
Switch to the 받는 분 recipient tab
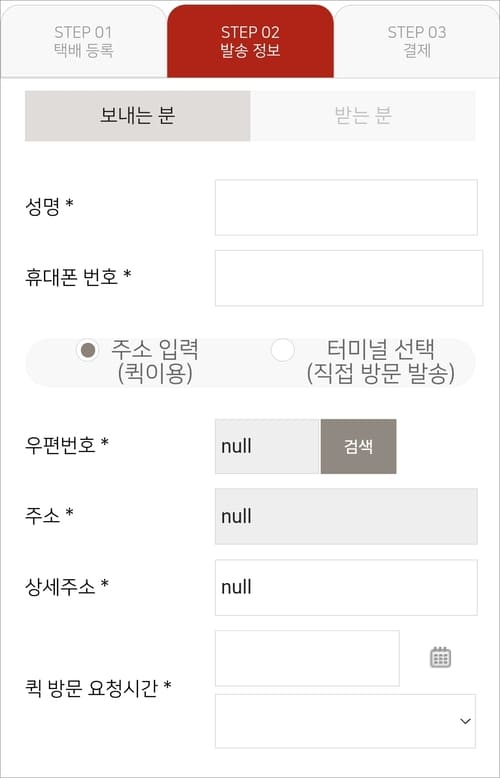pos(363,116)
